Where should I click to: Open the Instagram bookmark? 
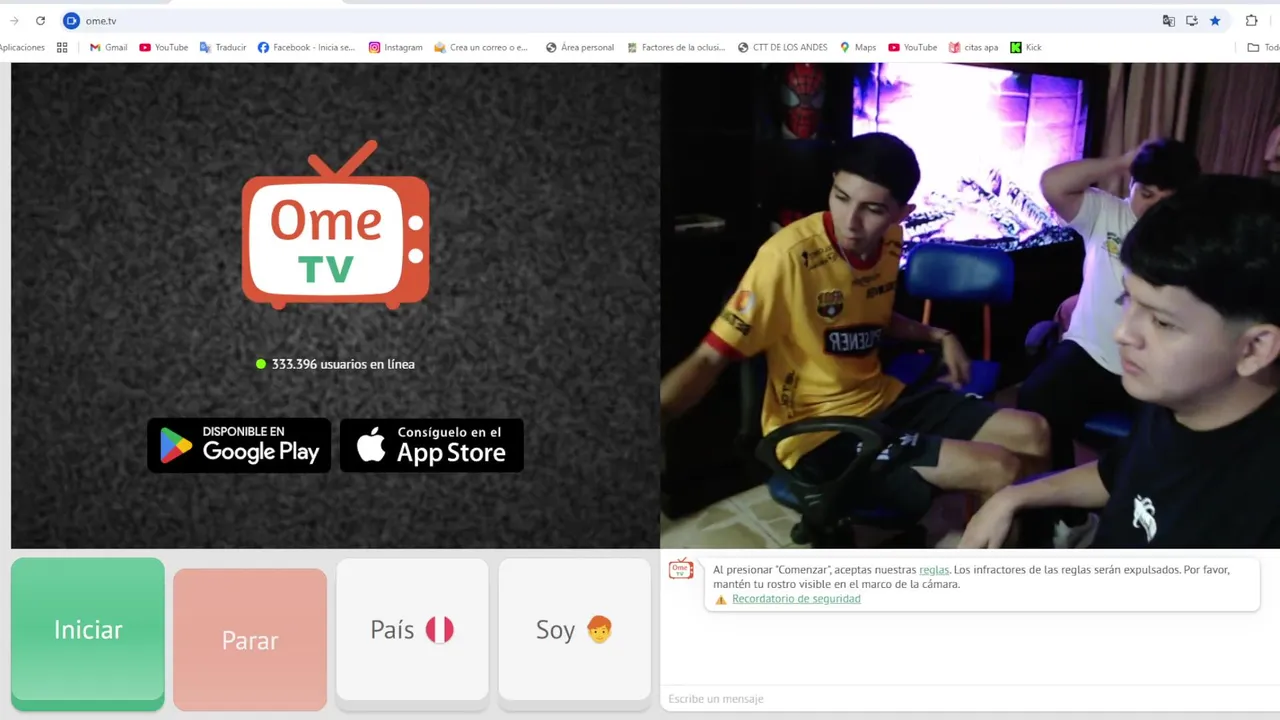click(x=396, y=47)
